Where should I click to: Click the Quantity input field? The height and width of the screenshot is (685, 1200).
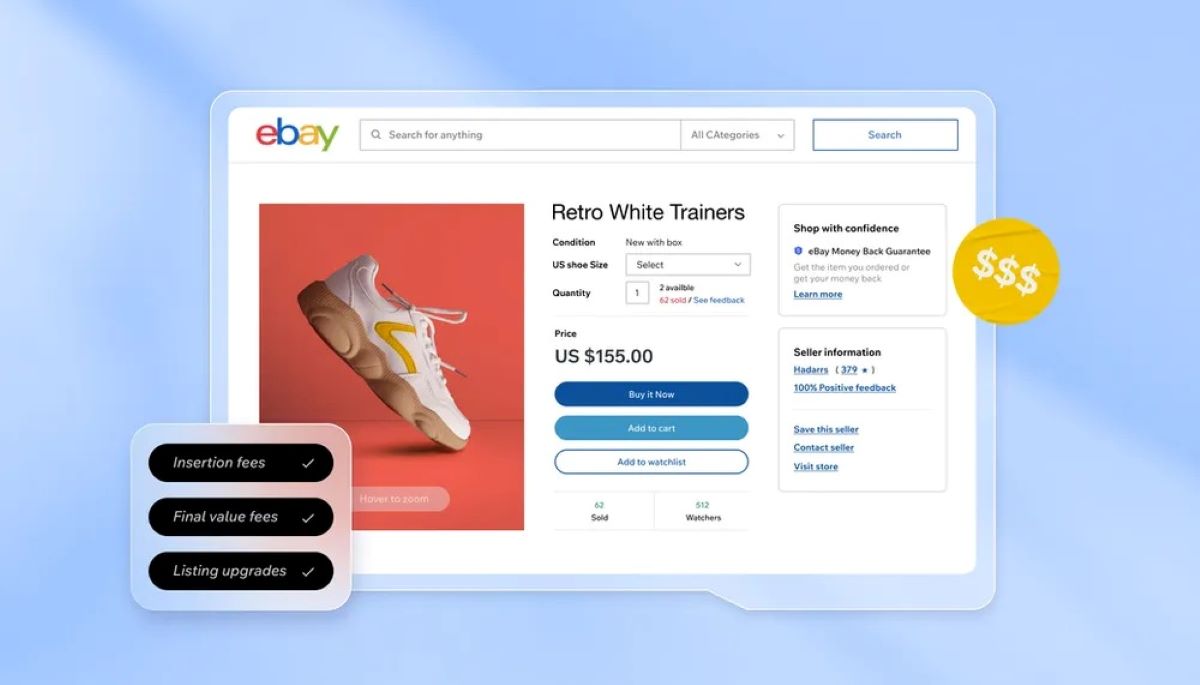(x=637, y=293)
